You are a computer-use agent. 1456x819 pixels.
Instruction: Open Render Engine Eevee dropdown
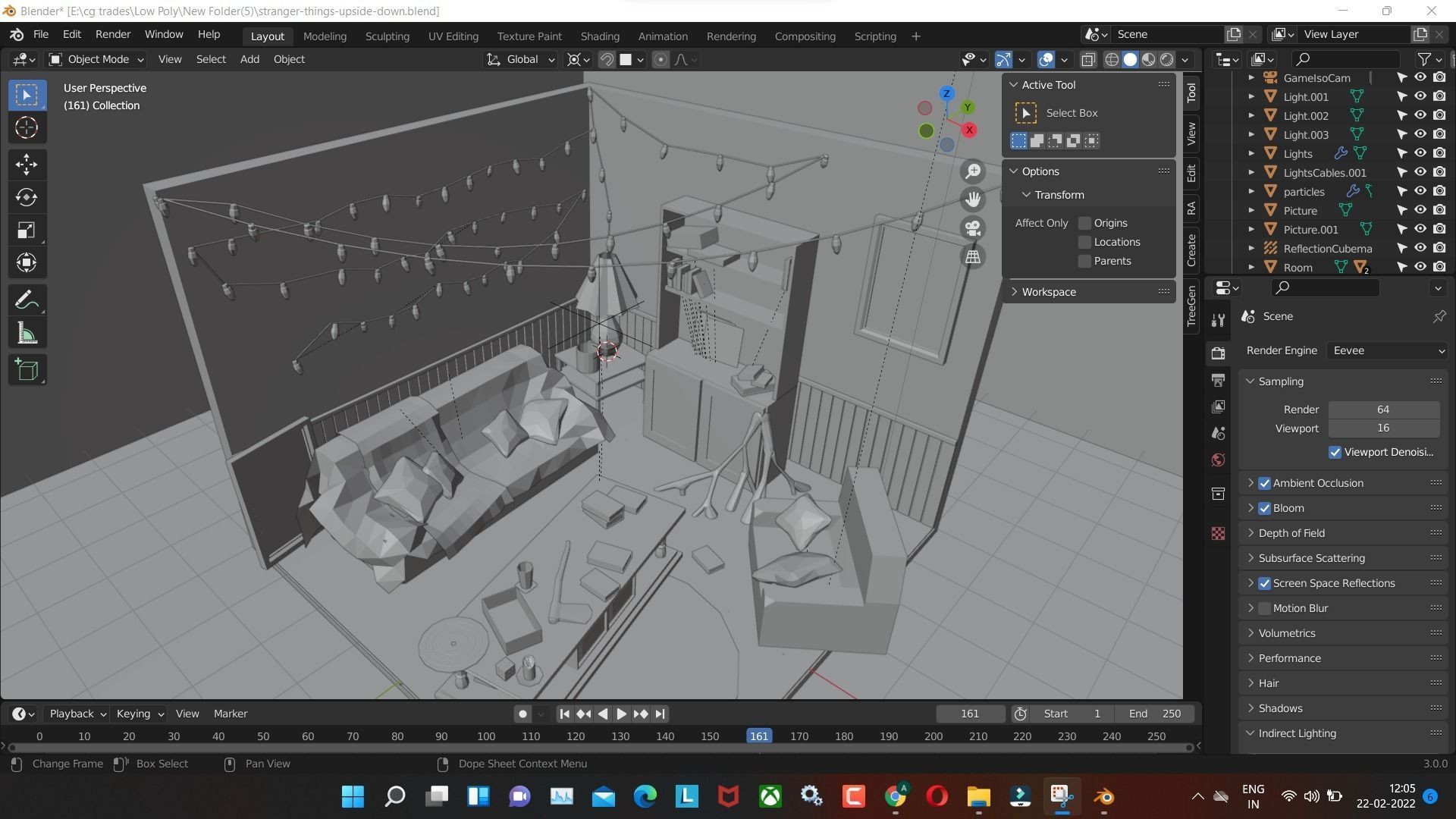click(1387, 350)
